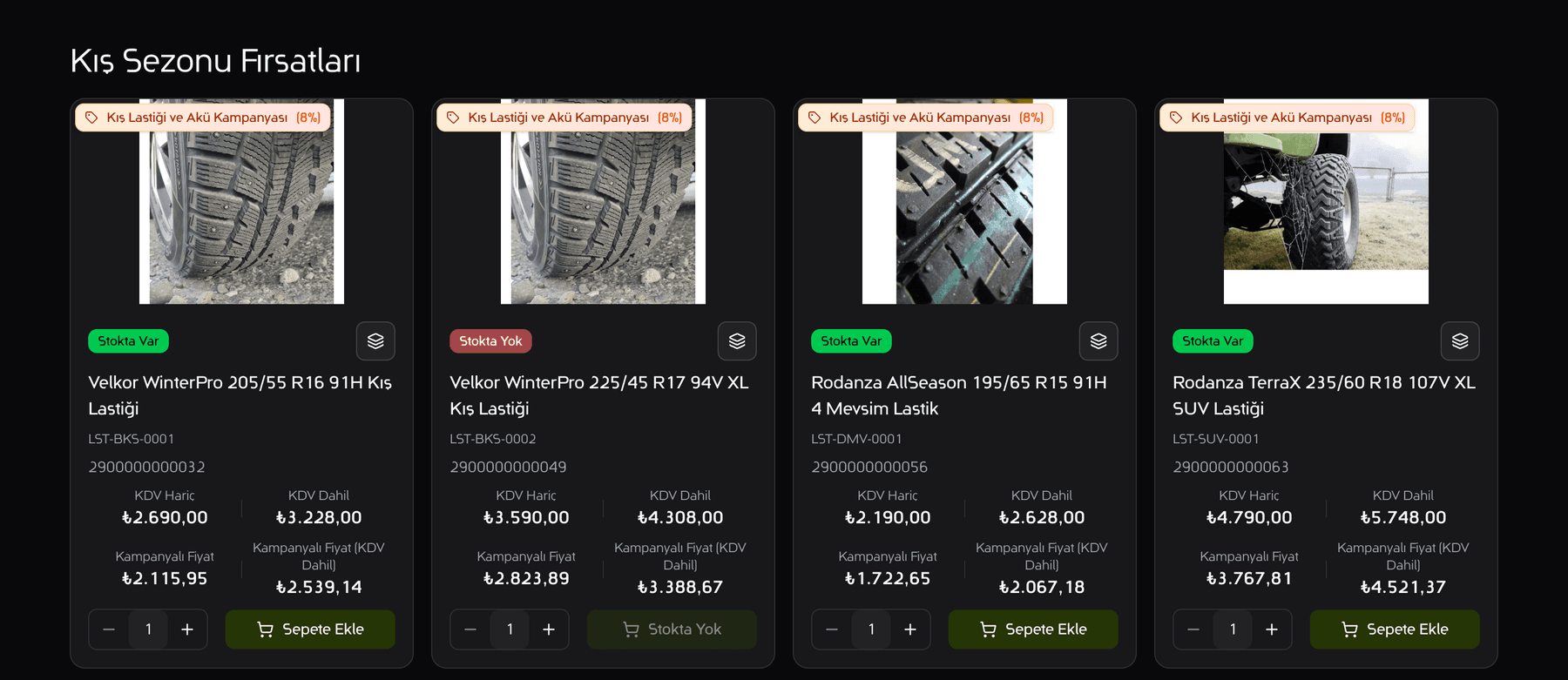Image resolution: width=1568 pixels, height=680 pixels.
Task: Click campaign tag badge on TerraX card
Action: click(x=1288, y=118)
